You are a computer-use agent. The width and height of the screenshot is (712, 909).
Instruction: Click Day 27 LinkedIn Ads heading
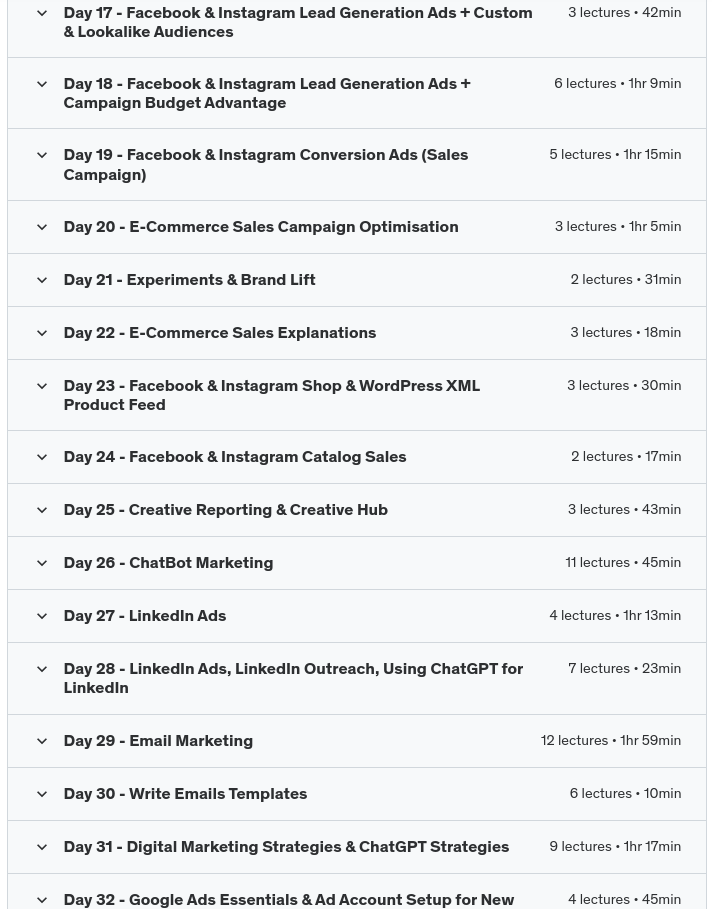[x=144, y=616]
